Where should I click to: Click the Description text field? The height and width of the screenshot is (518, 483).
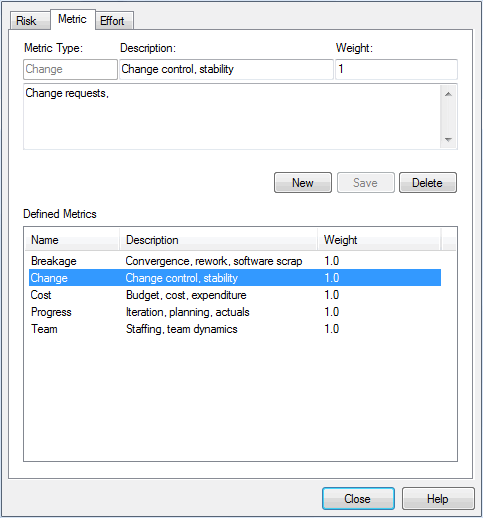pyautogui.click(x=226, y=69)
